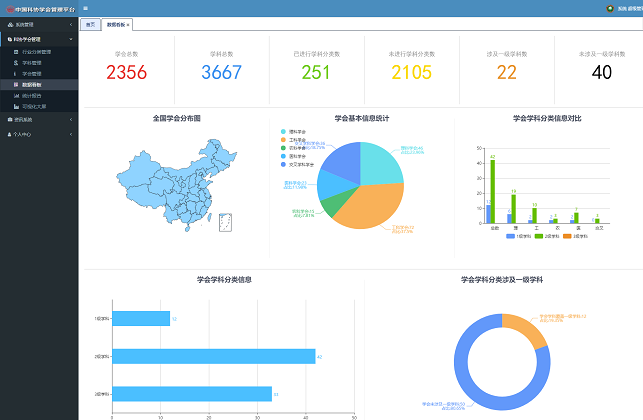The image size is (643, 420).
Task: Toggle the green pie legend item
Action: pyautogui.click(x=294, y=148)
